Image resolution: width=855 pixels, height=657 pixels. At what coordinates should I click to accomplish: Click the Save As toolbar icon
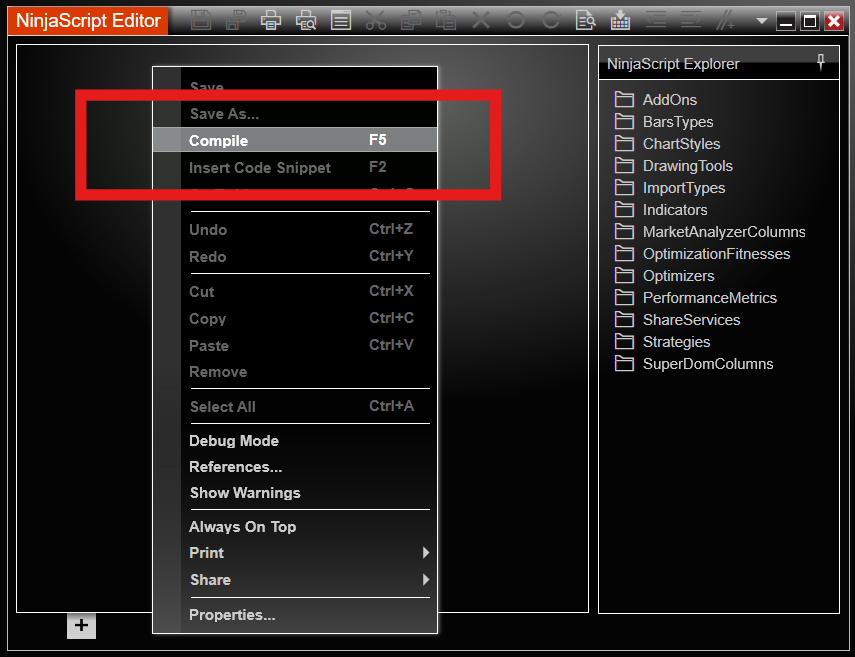tap(236, 20)
